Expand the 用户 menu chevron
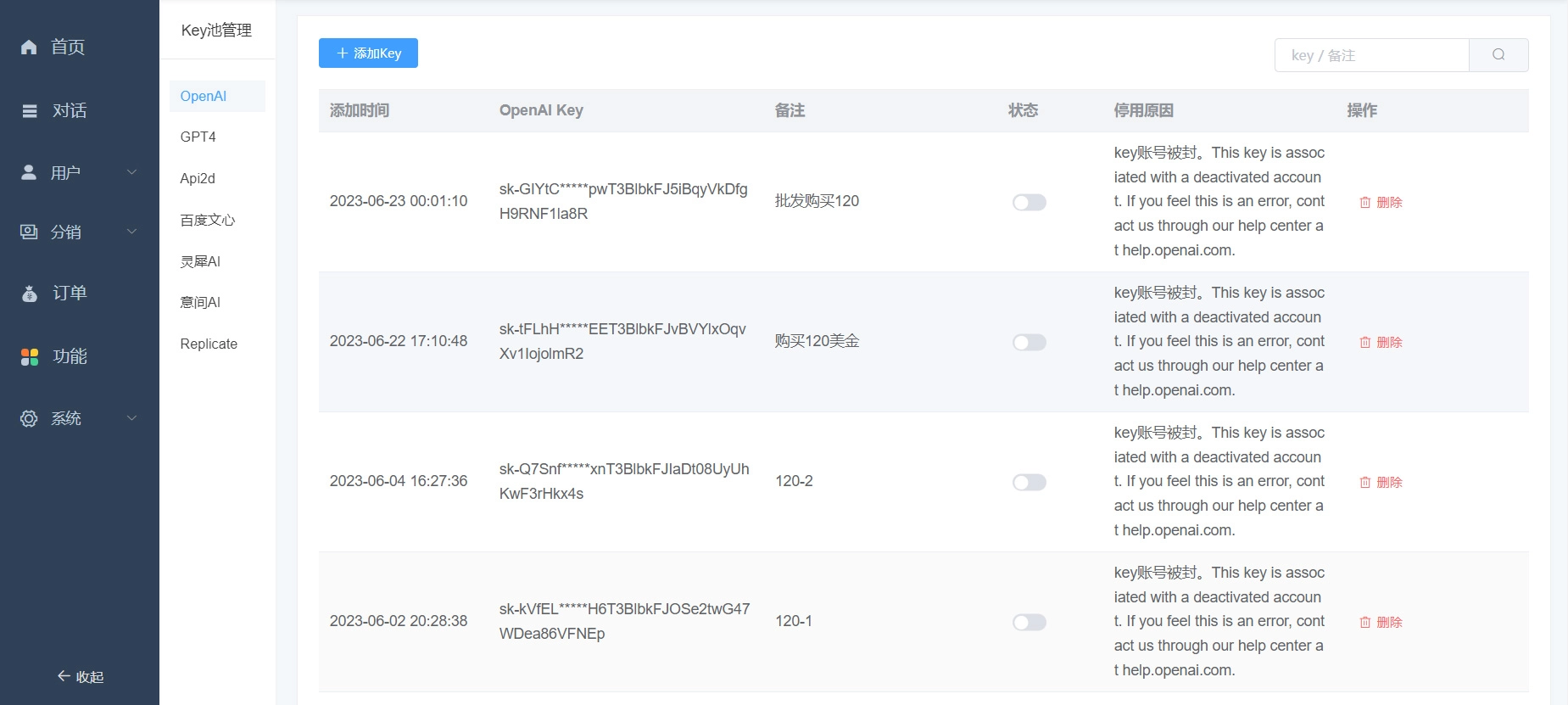Viewport: 1568px width, 705px height. (x=131, y=173)
